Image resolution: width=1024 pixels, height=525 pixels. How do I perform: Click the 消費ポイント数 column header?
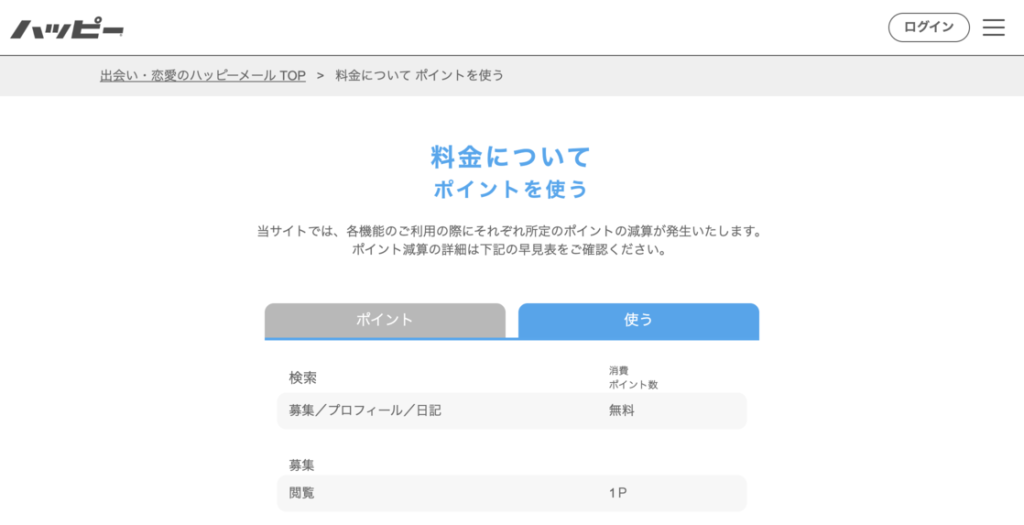tap(633, 377)
